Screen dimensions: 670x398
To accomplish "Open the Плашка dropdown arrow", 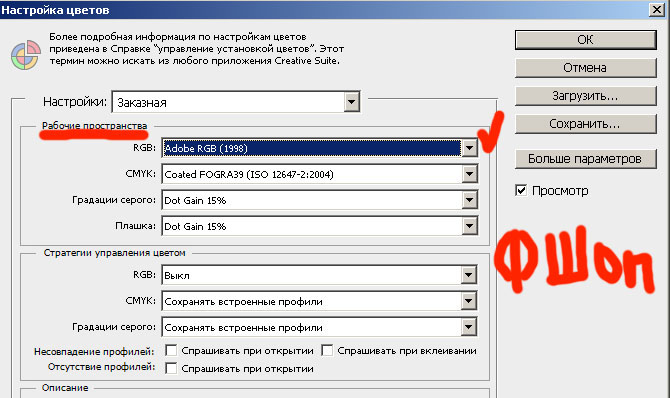I will [469, 226].
